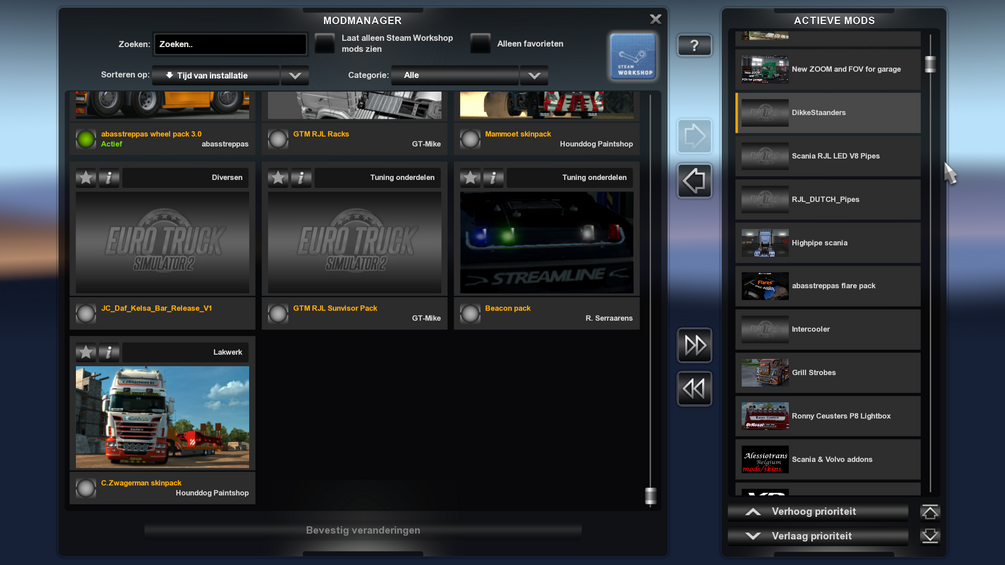The image size is (1005, 565).
Task: Click the GTM RJL Racks title
Action: pyautogui.click(x=321, y=134)
